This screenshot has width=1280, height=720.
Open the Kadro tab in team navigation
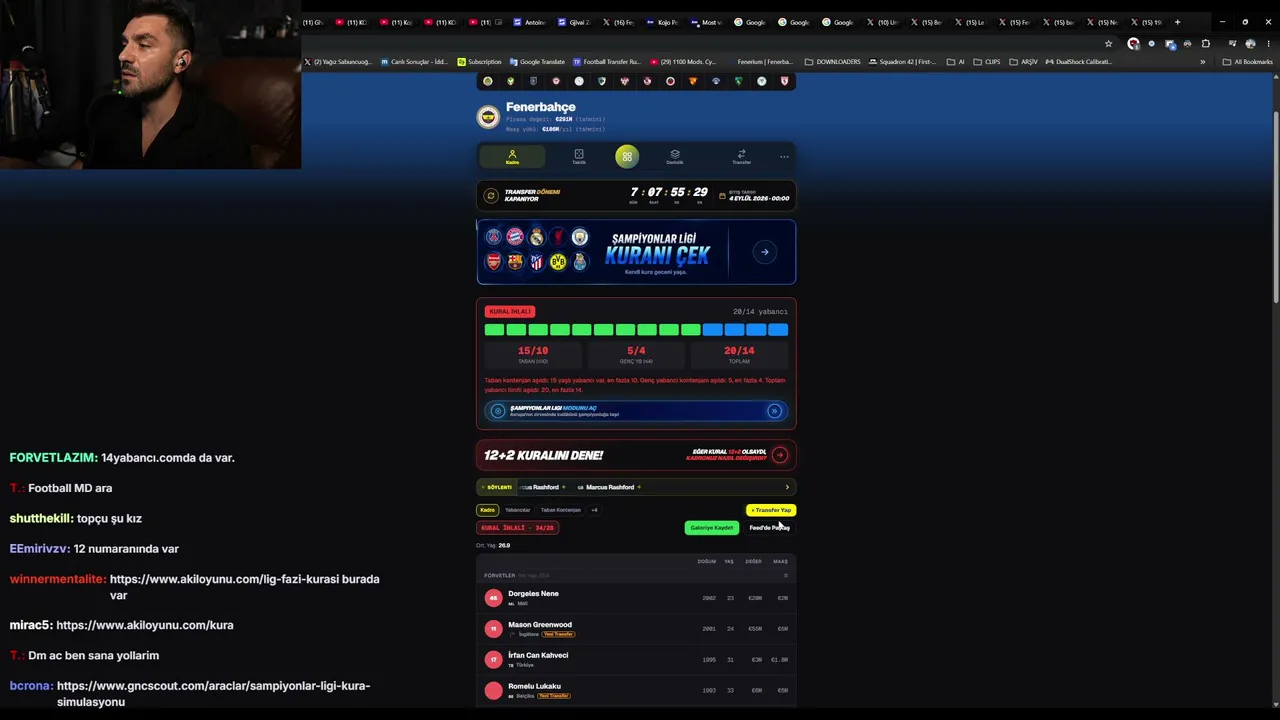(512, 156)
